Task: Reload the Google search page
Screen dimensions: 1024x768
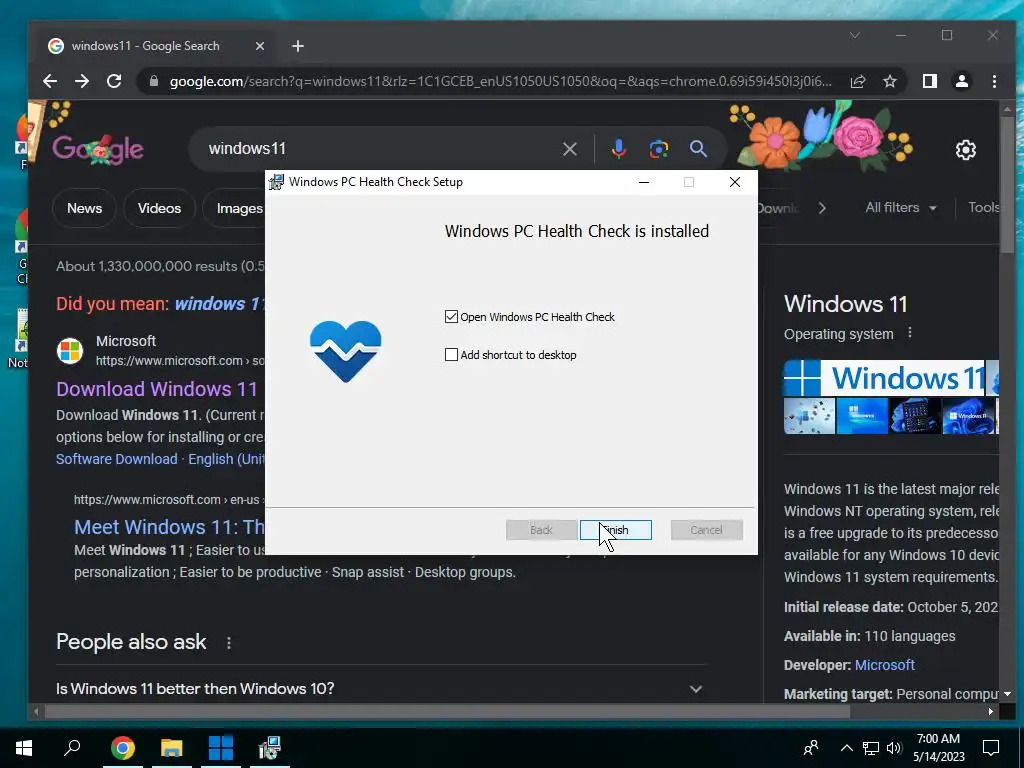Action: click(114, 81)
